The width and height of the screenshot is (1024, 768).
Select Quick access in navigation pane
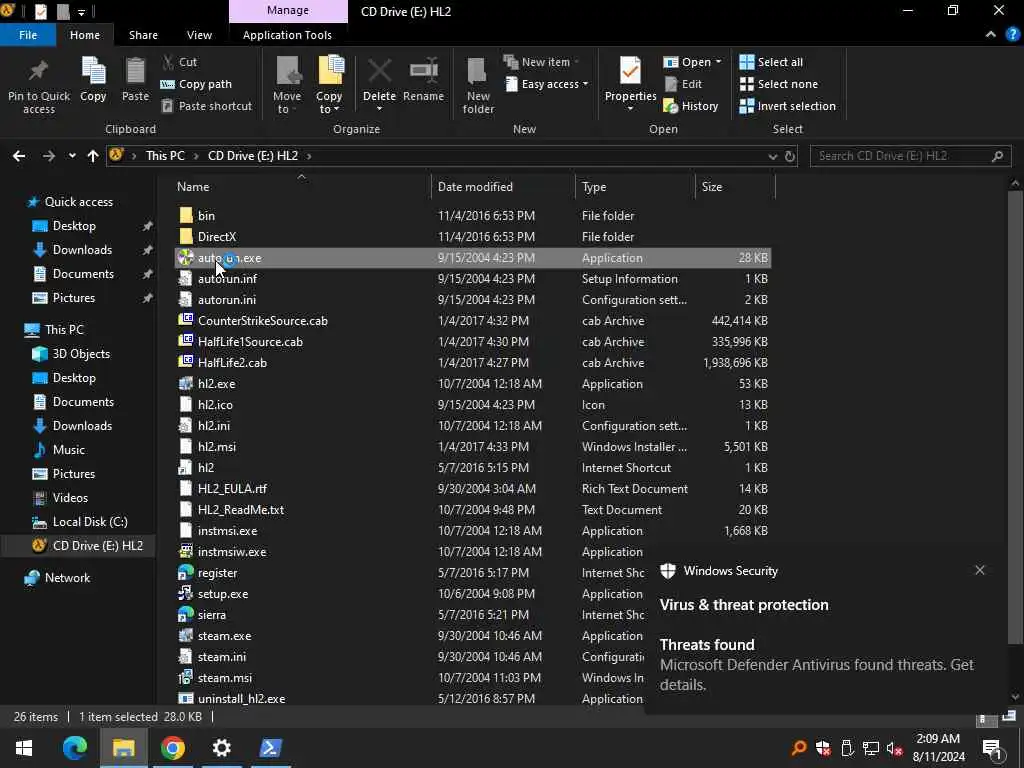point(78,202)
